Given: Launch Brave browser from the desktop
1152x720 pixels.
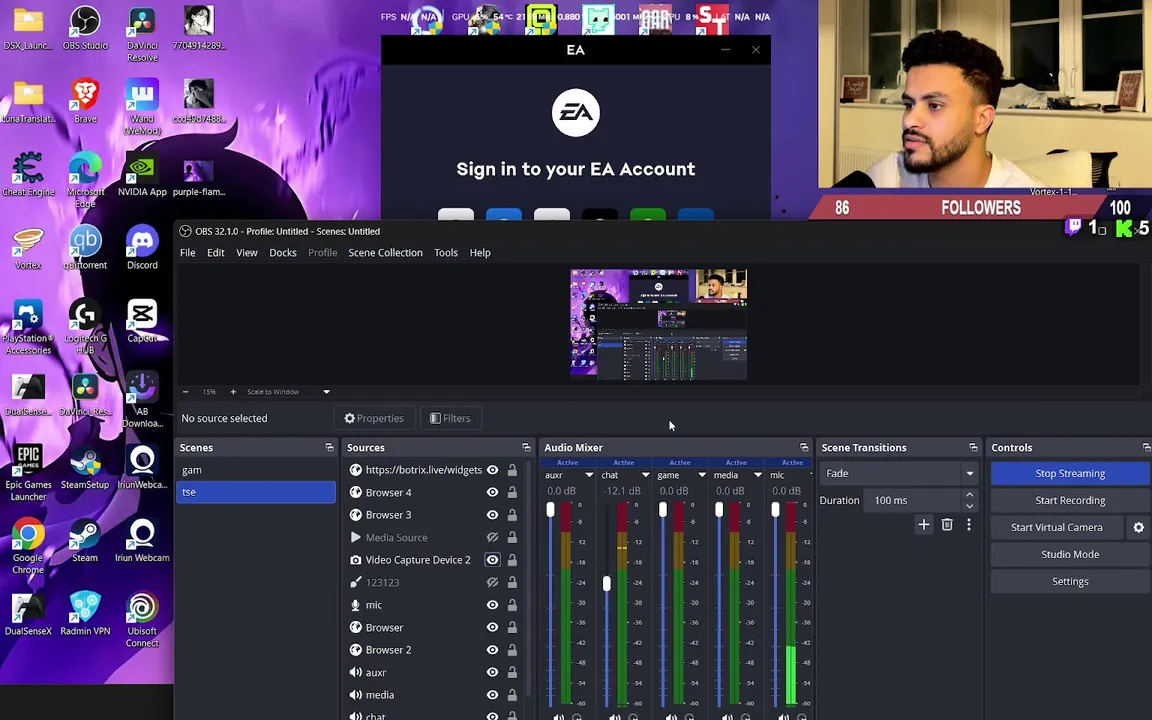Looking at the screenshot, I should tap(85, 101).
